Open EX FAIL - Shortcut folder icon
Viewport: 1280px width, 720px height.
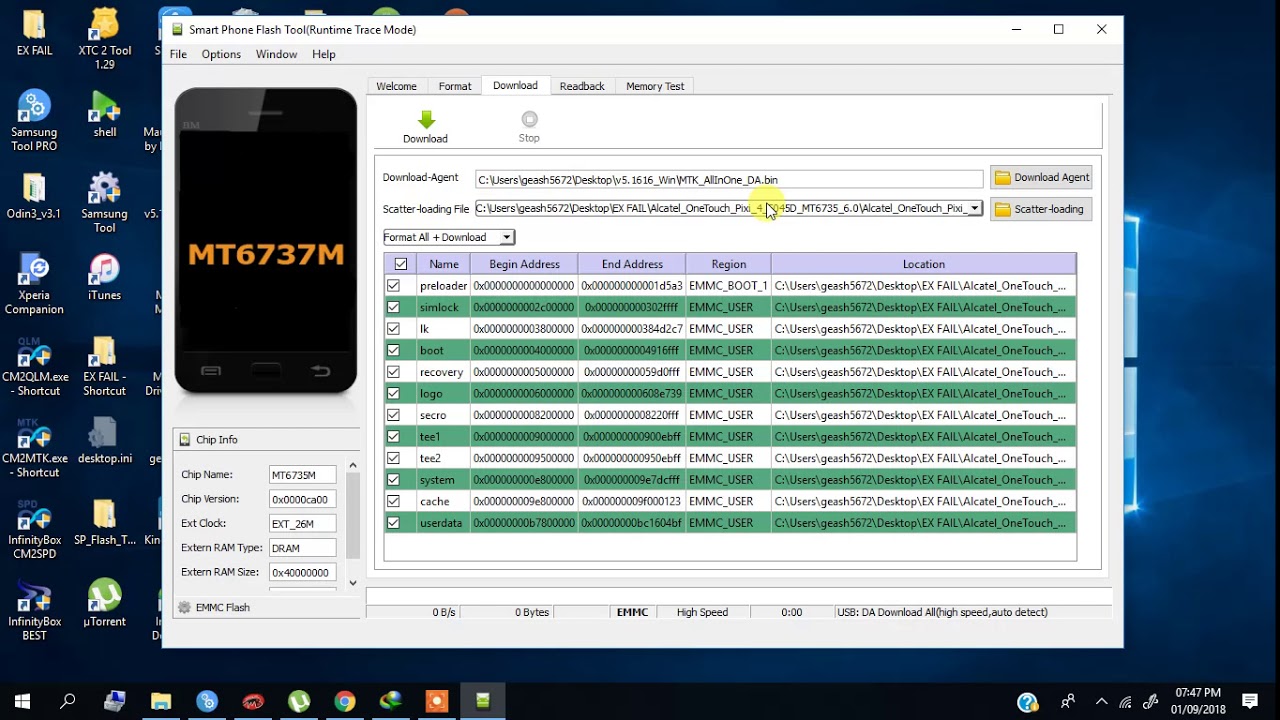coord(104,367)
